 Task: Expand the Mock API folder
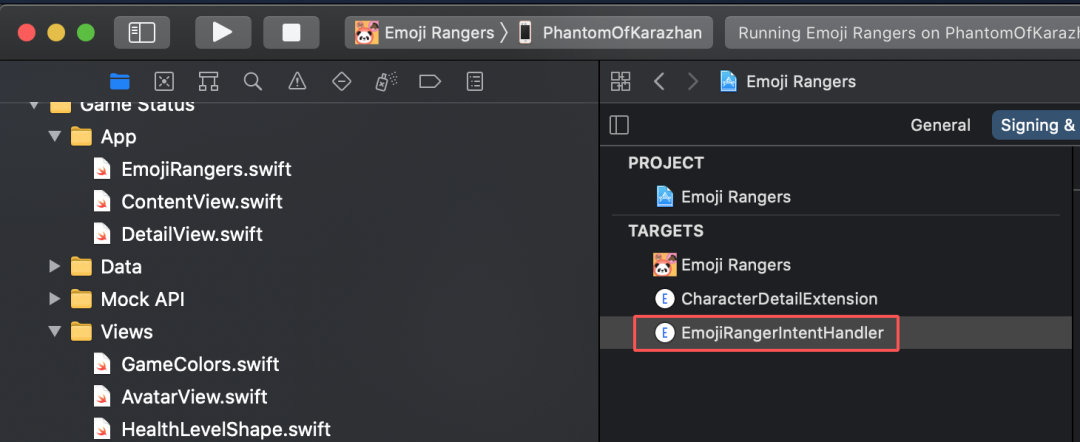(55, 299)
